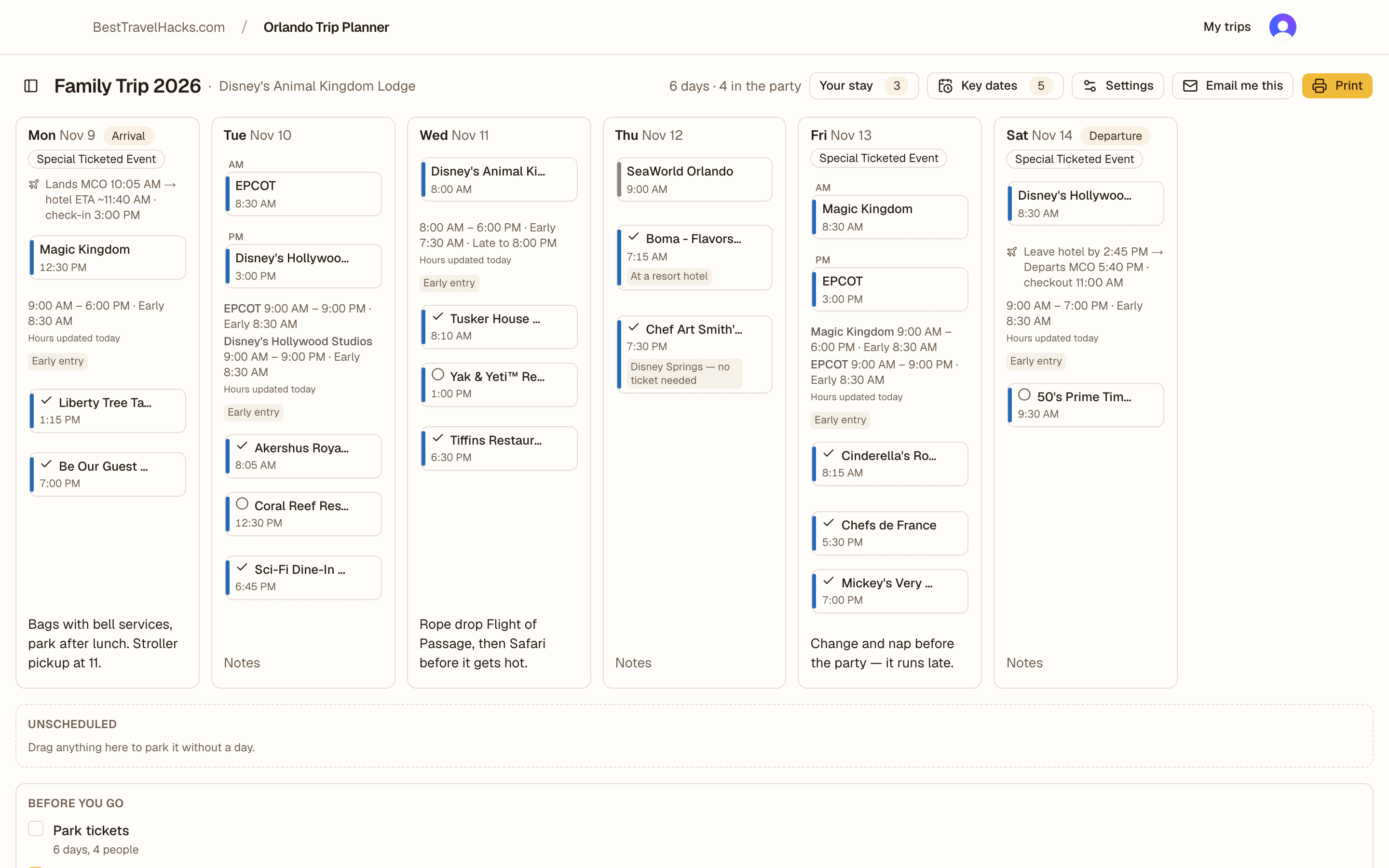Click the plane icon beside Leave hotel

[x=1012, y=252]
